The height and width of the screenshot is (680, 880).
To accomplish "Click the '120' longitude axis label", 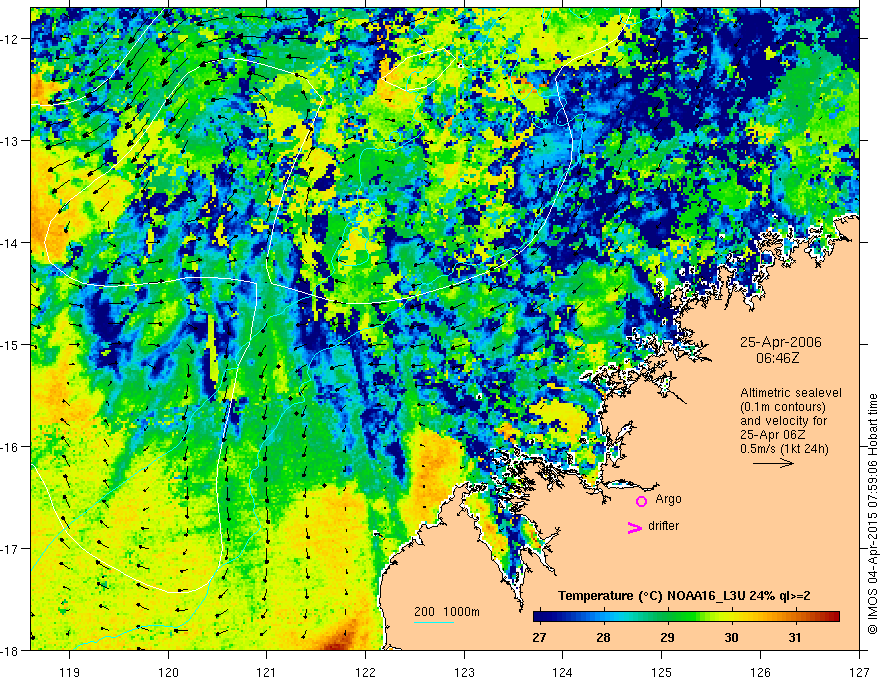I will click(168, 672).
